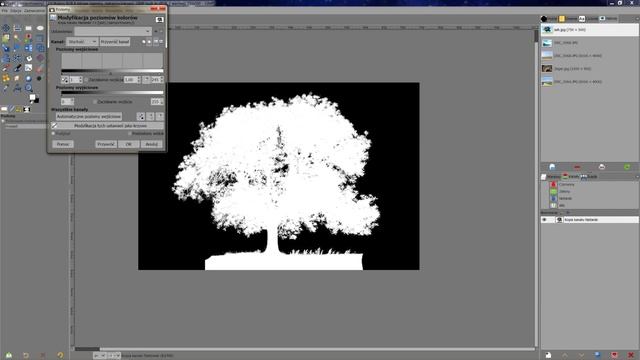
Task: Pick black point for all channels eyedropper
Action: point(140,117)
